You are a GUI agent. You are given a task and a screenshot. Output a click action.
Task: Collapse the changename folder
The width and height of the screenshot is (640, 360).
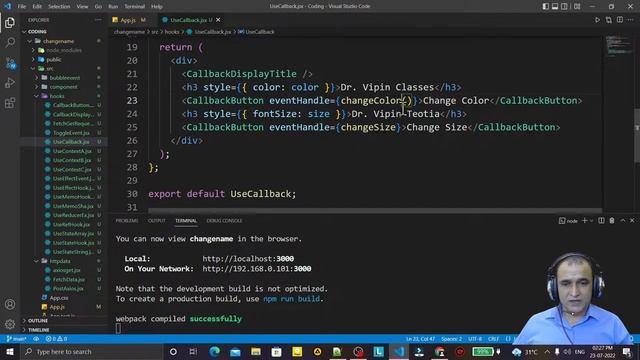point(58,41)
